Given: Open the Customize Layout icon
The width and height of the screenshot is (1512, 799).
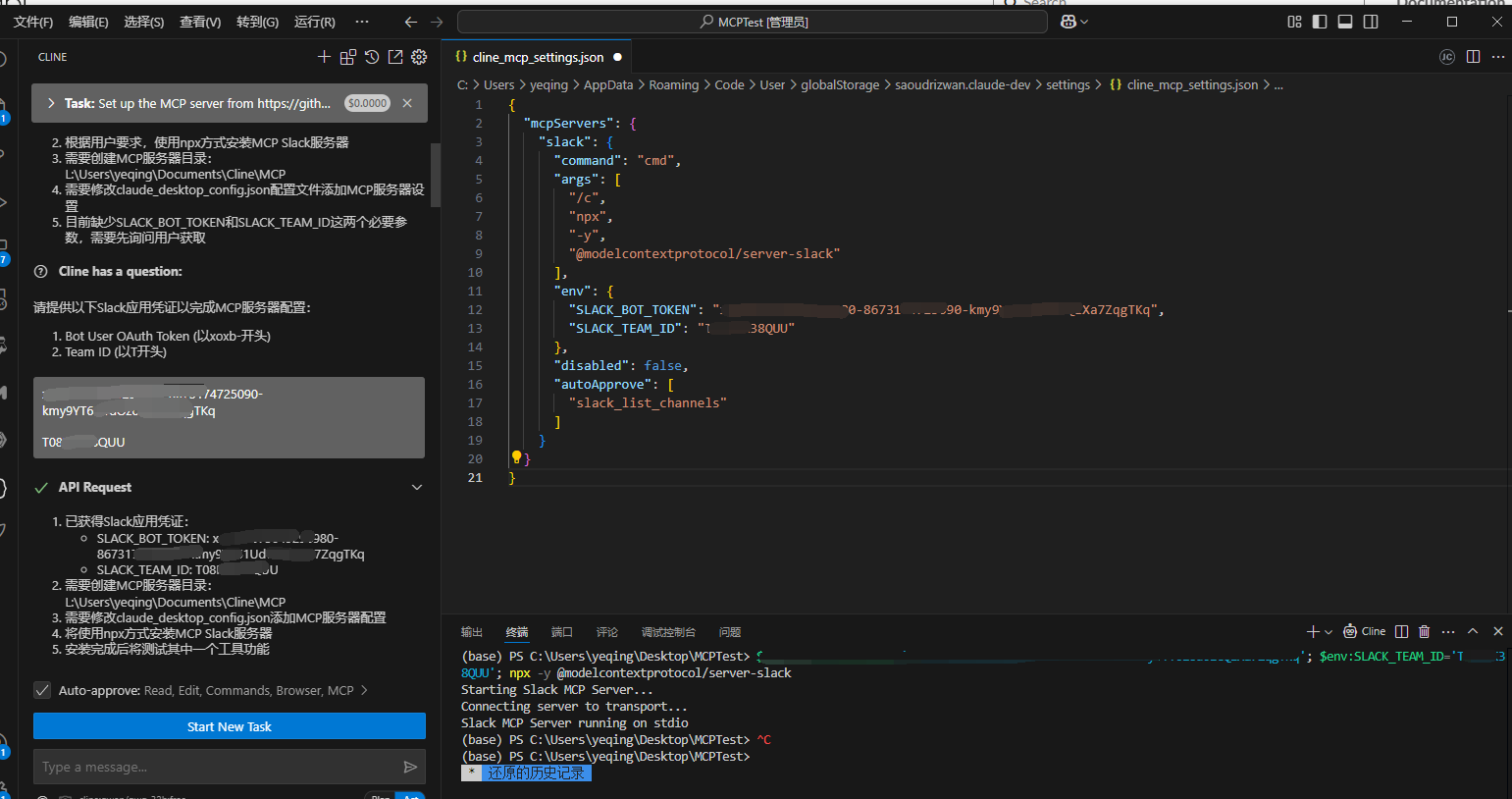Looking at the screenshot, I should tap(1294, 22).
